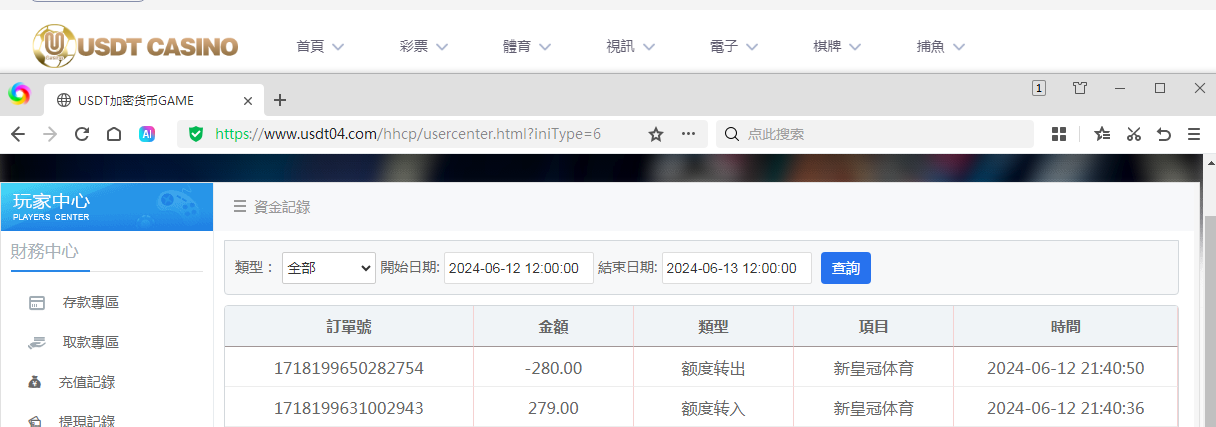Image resolution: width=1216 pixels, height=427 pixels.
Task: Open 存款專區 in sidebar
Action: click(x=91, y=302)
